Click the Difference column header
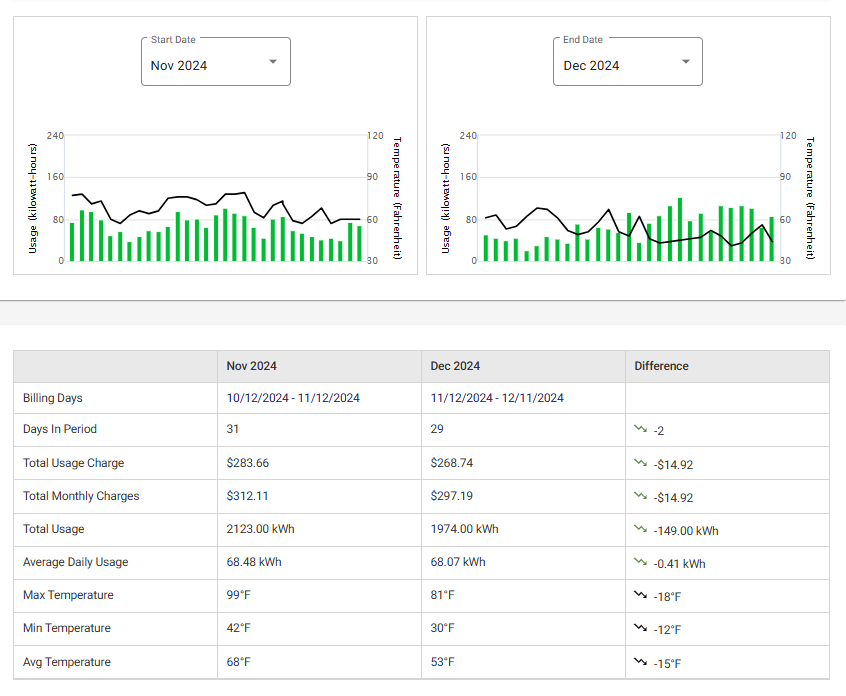Viewport: 846px width, 696px height. point(661,366)
